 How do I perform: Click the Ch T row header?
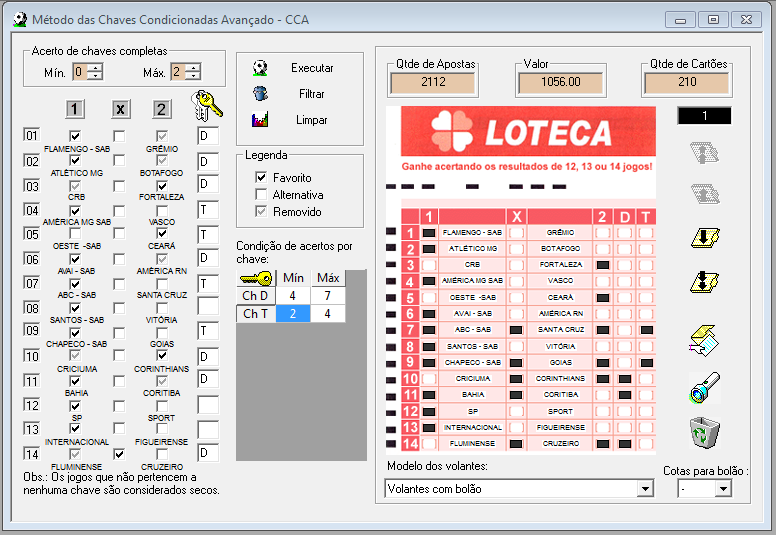(256, 314)
